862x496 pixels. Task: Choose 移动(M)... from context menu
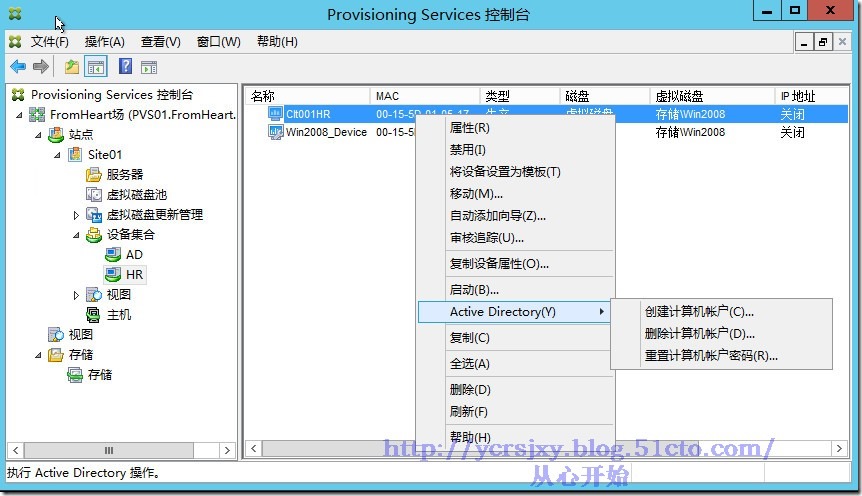click(515, 194)
